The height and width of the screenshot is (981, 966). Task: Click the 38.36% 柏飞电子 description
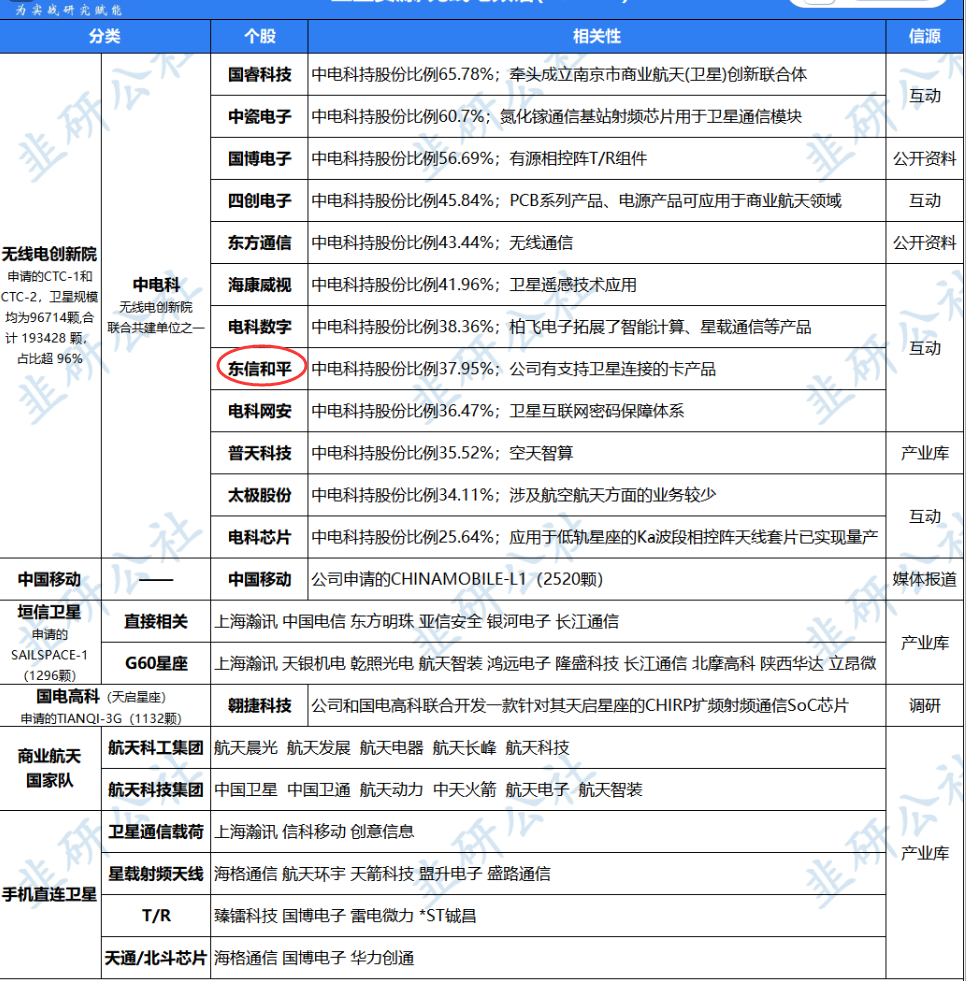pyautogui.click(x=597, y=327)
